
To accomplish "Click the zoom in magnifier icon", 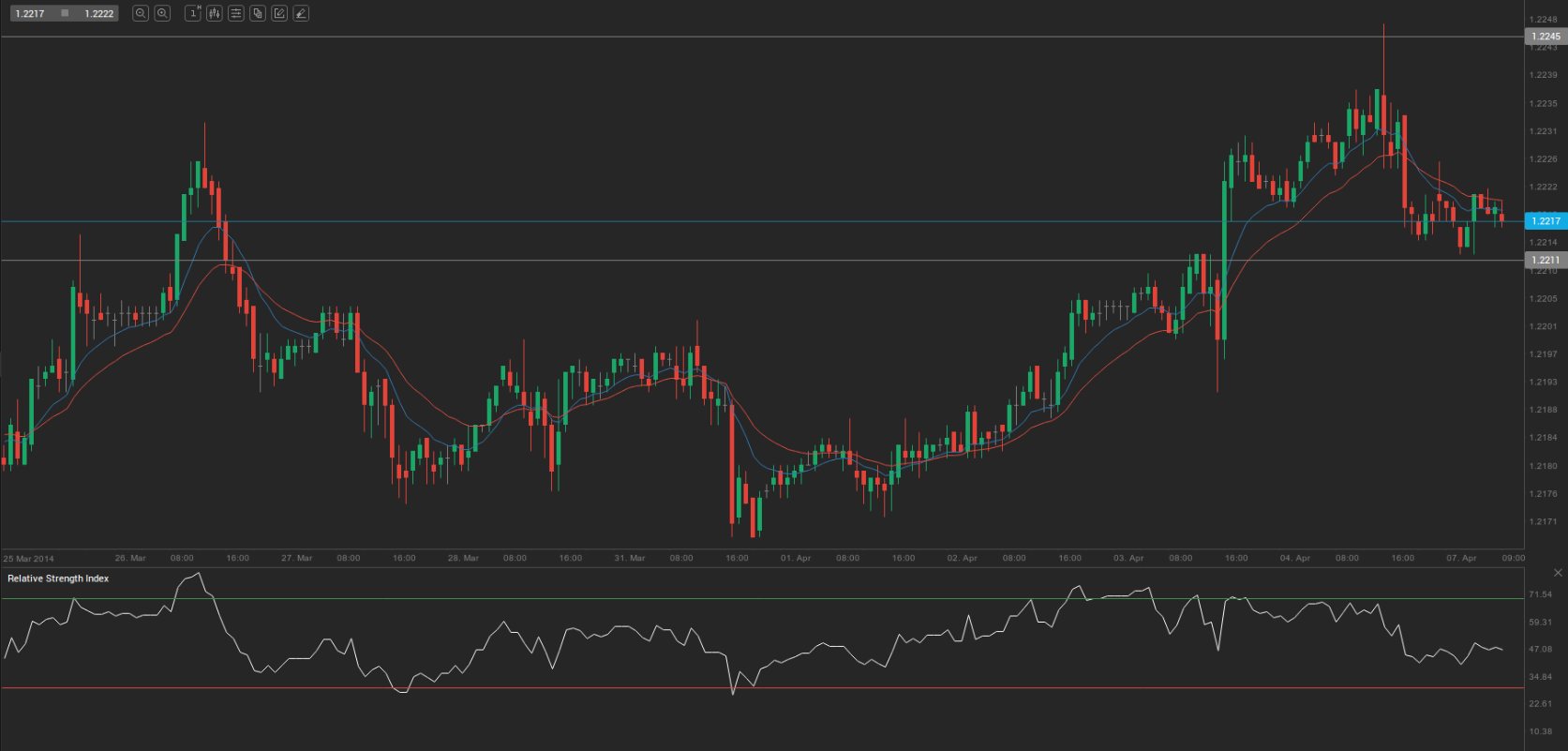I will pyautogui.click(x=162, y=13).
